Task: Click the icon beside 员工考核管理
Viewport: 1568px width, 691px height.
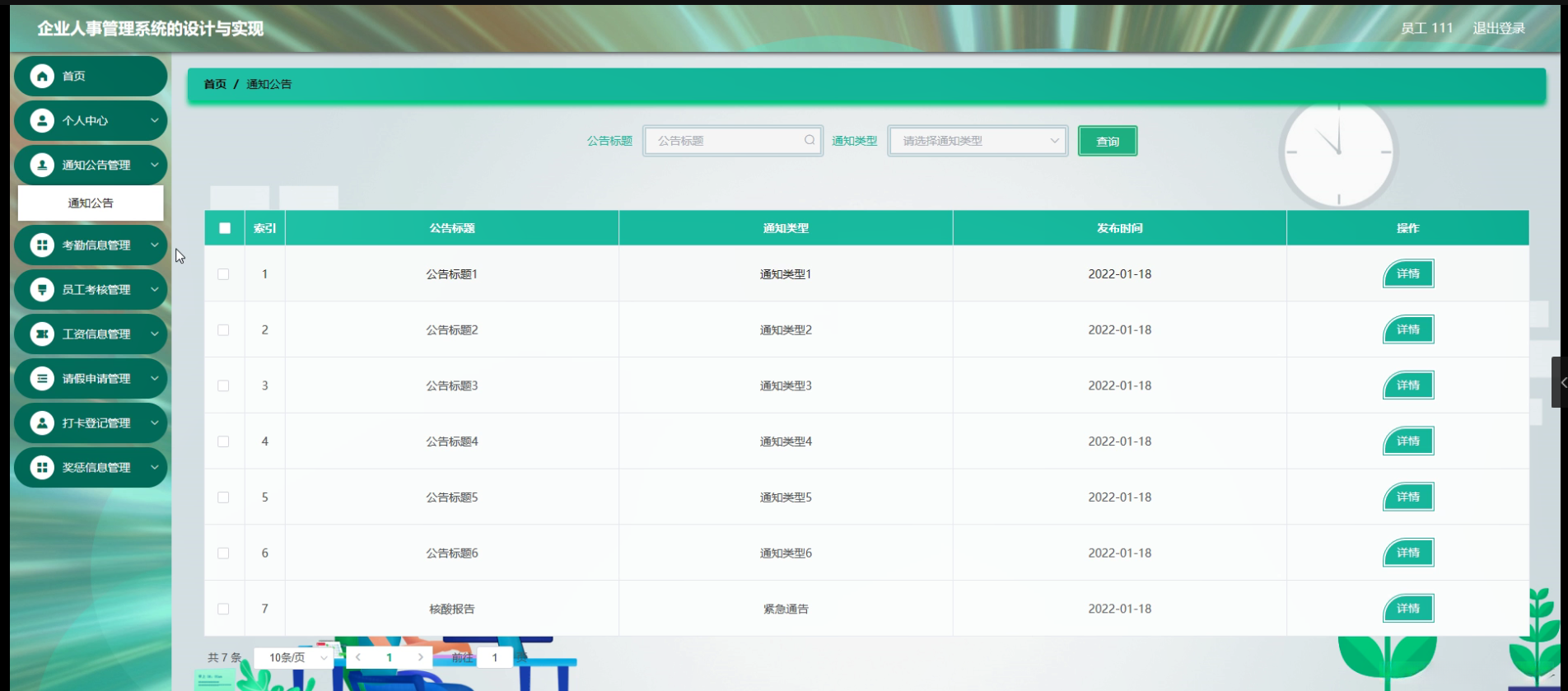Action: tap(42, 289)
